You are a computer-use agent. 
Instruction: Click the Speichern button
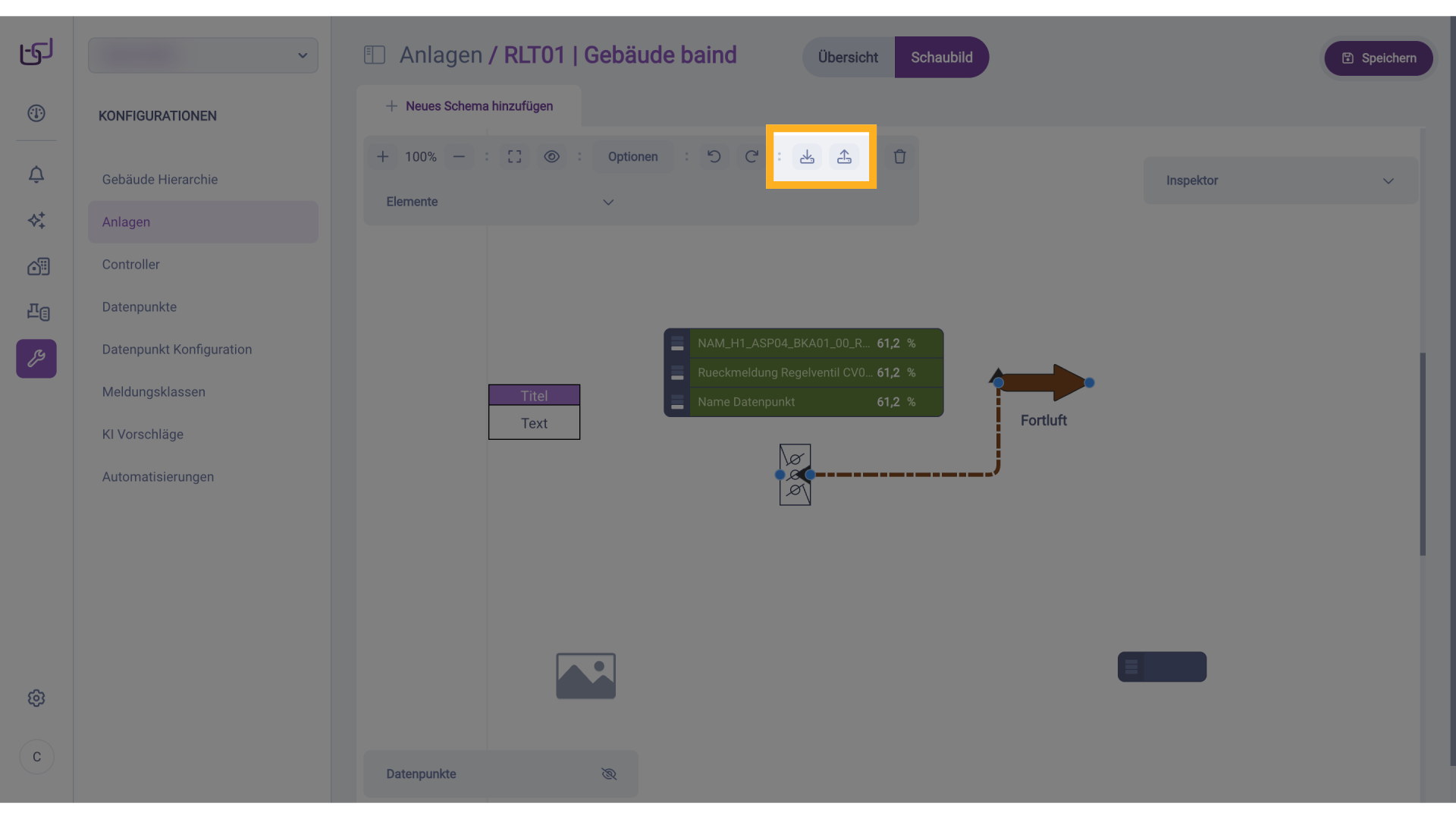click(1378, 58)
